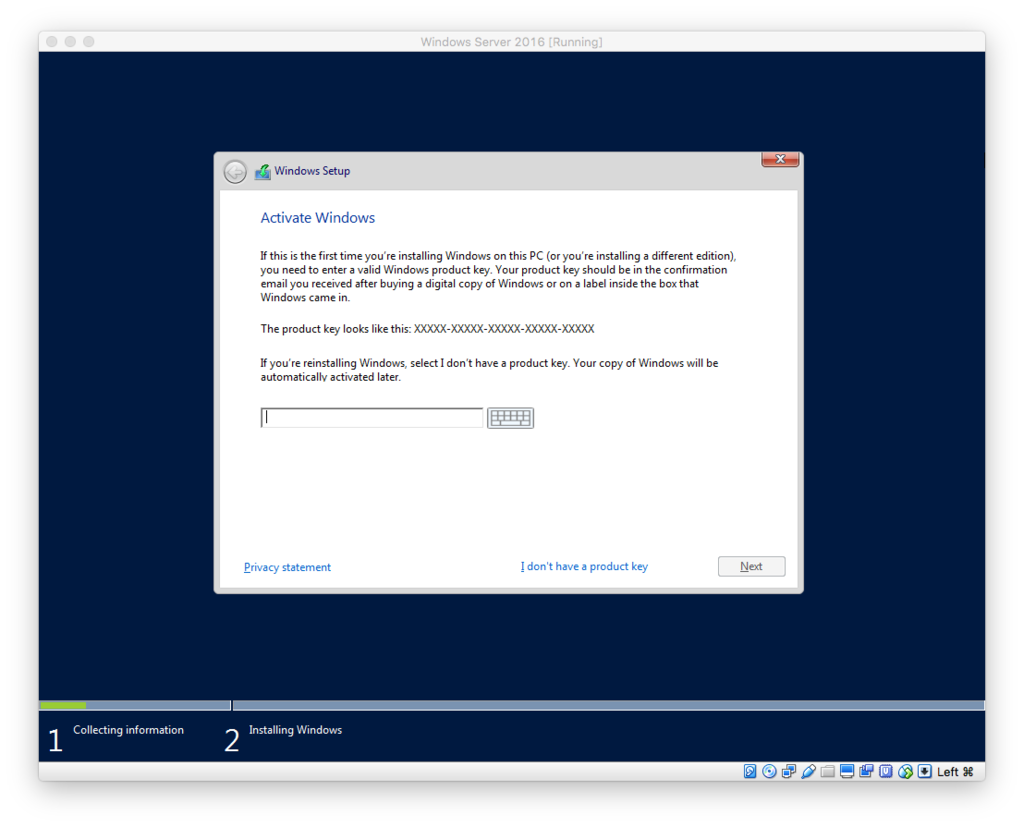
Task: Click the back arrow in Windows Setup wizard
Action: coord(234,171)
